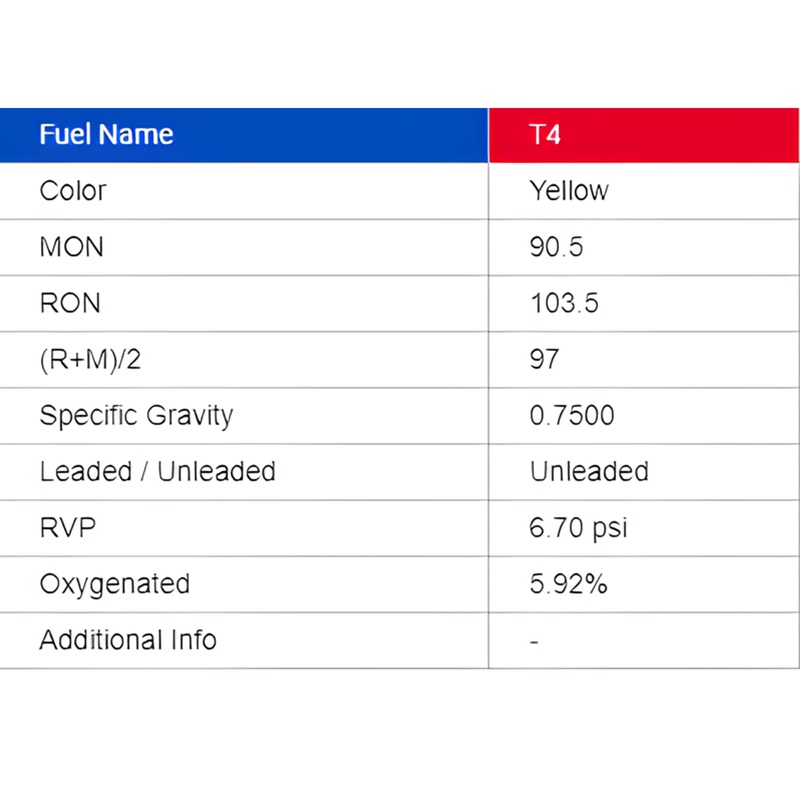Click the RON row label
The height and width of the screenshot is (800, 800).
pos(70,304)
